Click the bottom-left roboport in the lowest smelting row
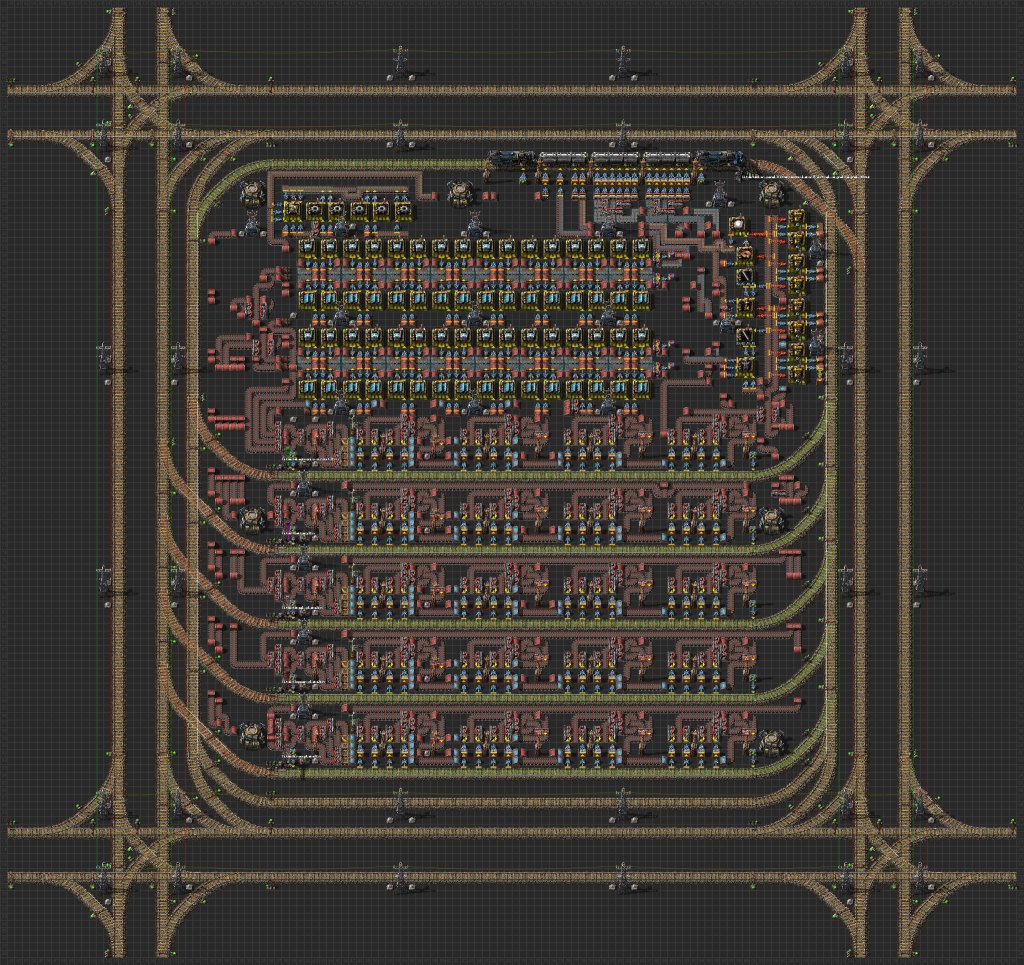The image size is (1024, 965). 251,735
